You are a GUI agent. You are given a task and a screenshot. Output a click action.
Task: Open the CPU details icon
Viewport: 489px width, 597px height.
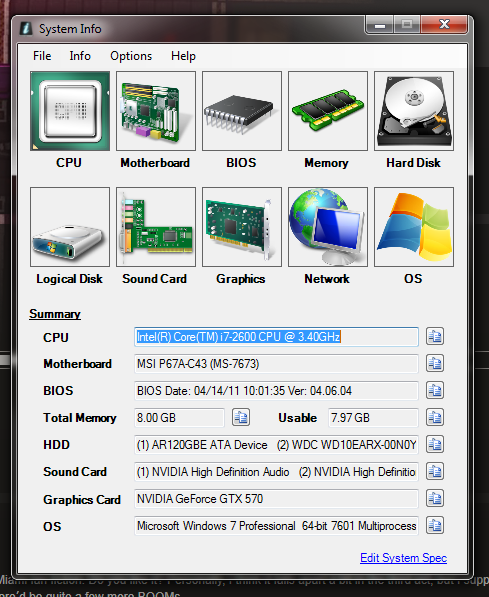click(70, 111)
